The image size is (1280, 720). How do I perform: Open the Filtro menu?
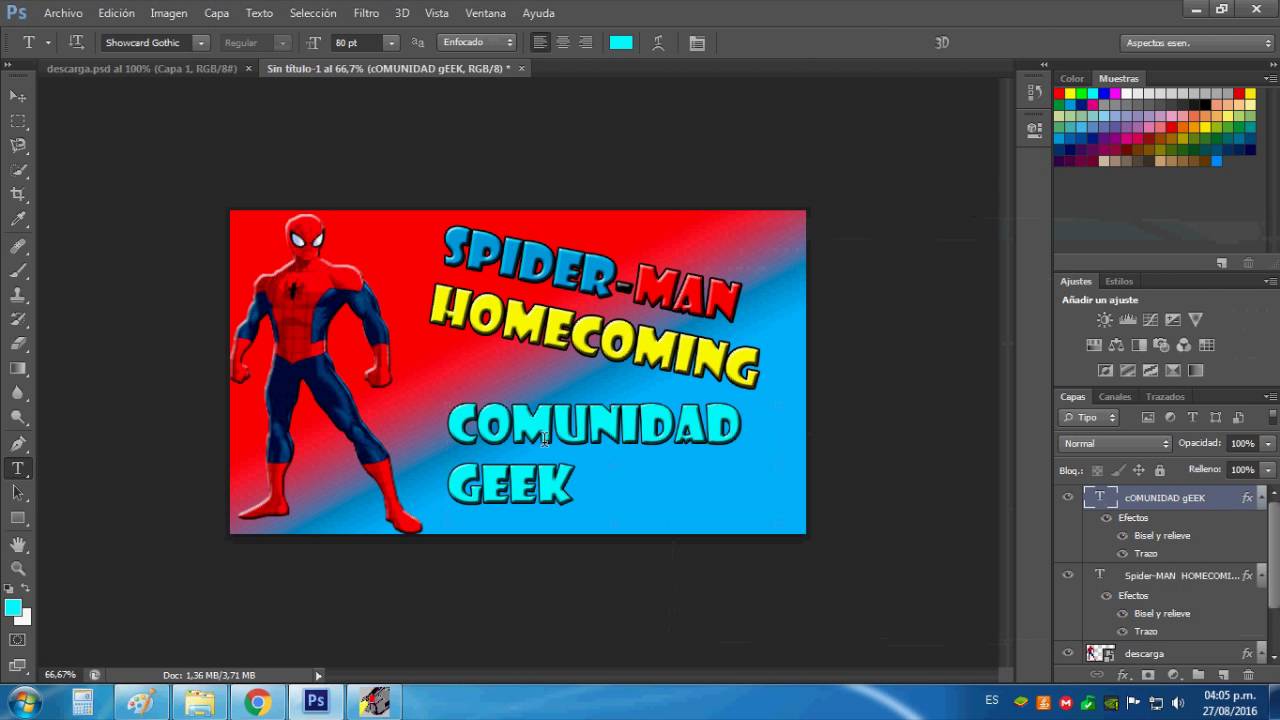coord(366,13)
